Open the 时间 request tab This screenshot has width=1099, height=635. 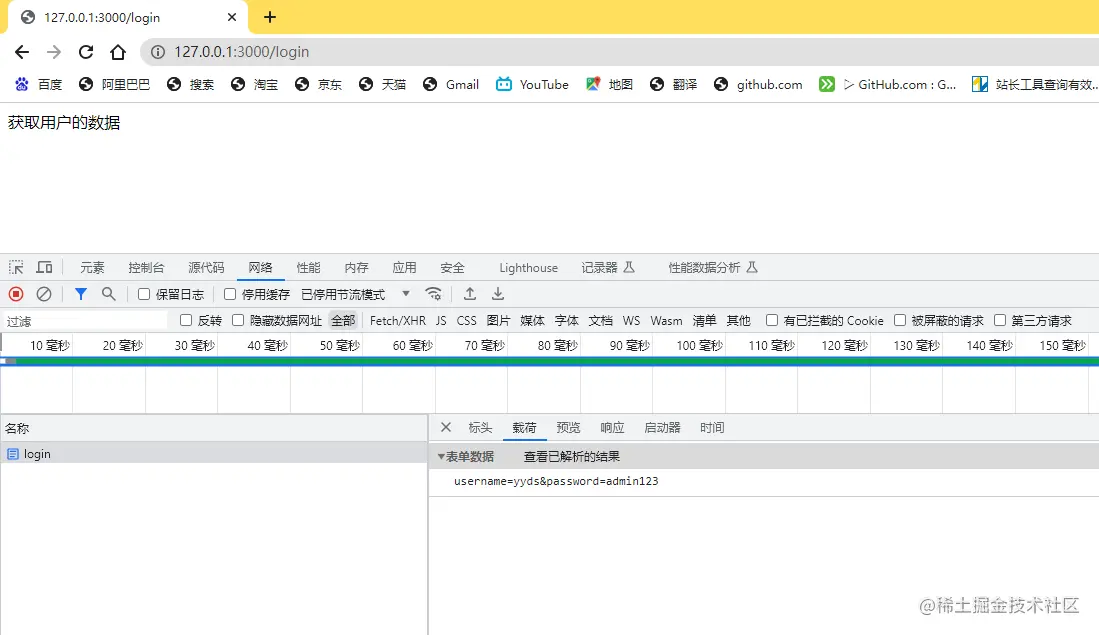coord(712,428)
